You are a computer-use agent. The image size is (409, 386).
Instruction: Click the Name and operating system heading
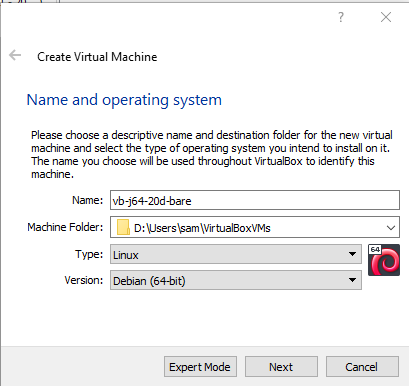(x=124, y=100)
